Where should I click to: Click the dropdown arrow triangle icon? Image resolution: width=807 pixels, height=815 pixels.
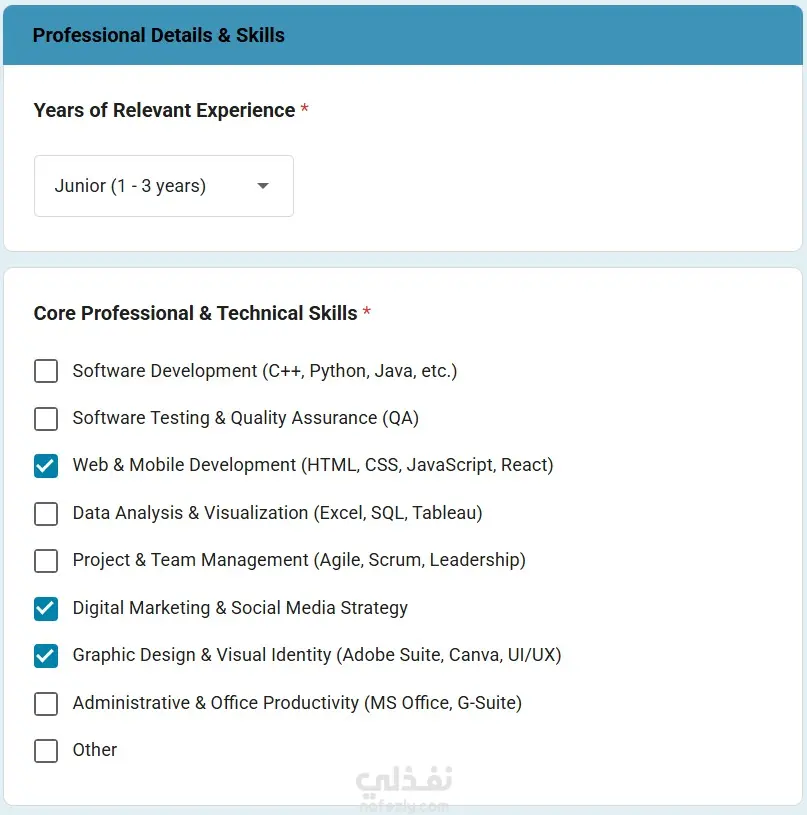pos(263,186)
